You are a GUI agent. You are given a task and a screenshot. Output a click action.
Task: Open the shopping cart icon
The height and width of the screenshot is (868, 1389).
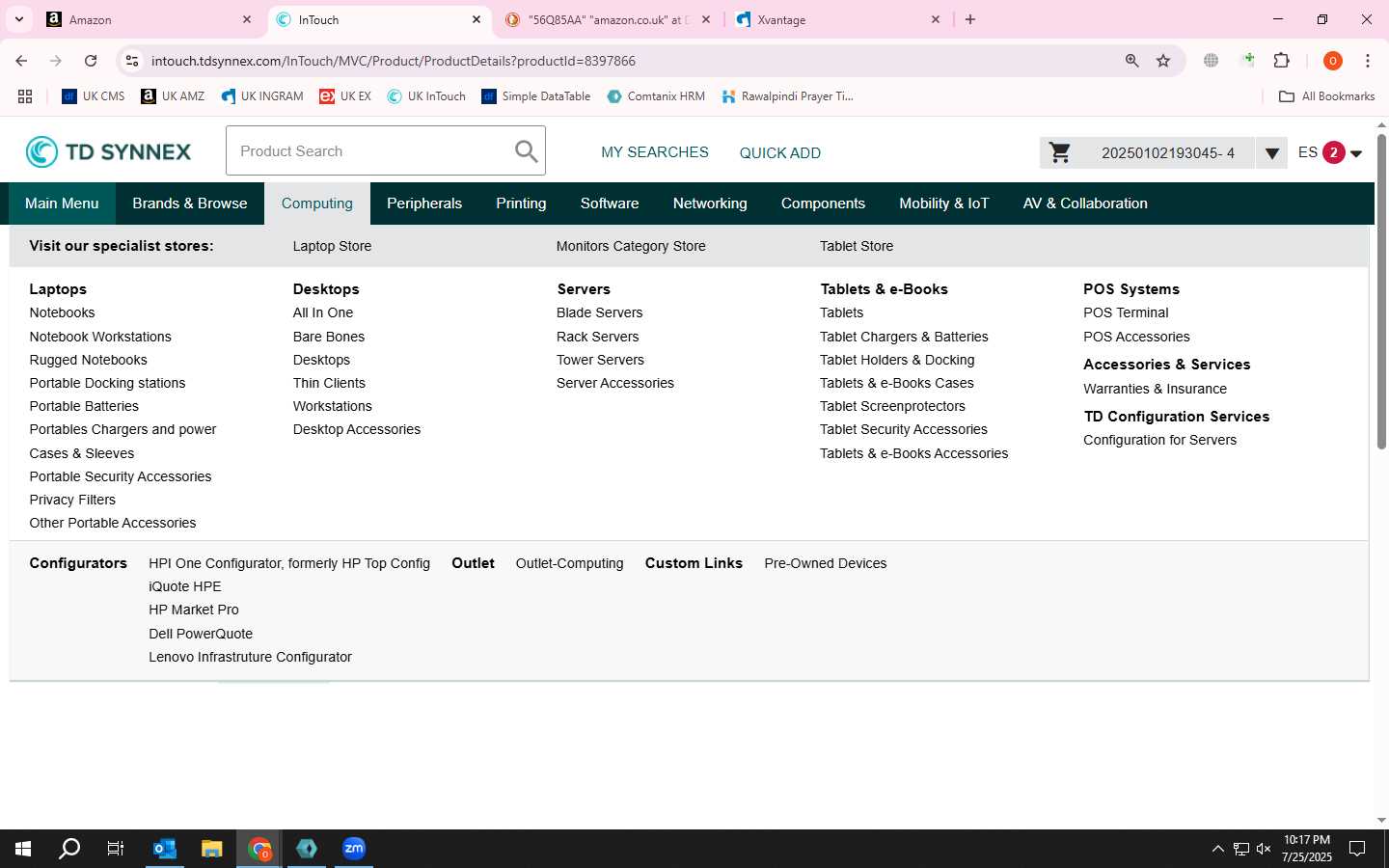click(x=1060, y=152)
